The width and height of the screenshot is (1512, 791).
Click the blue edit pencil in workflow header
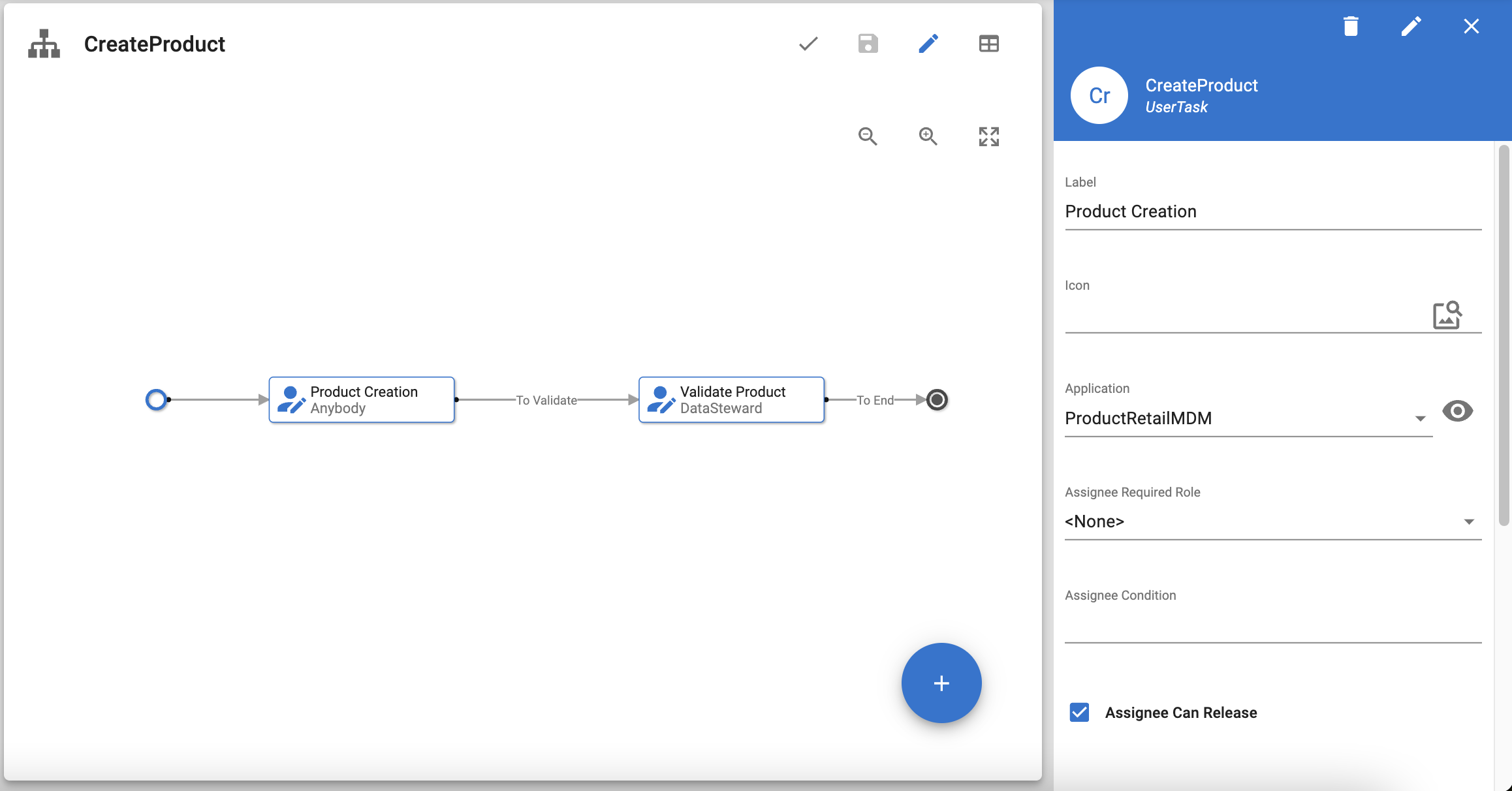coord(928,44)
